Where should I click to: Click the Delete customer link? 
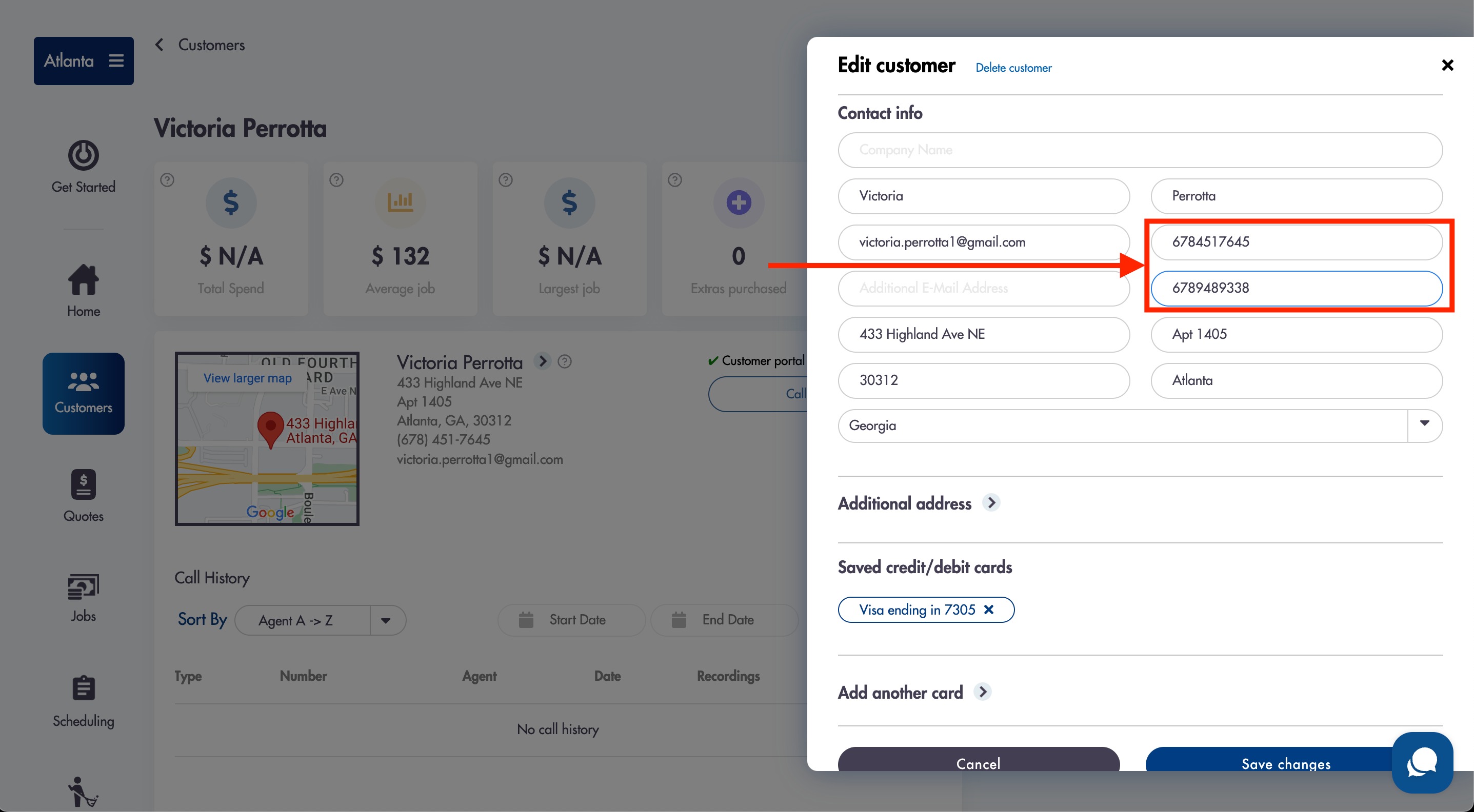[x=1013, y=68]
